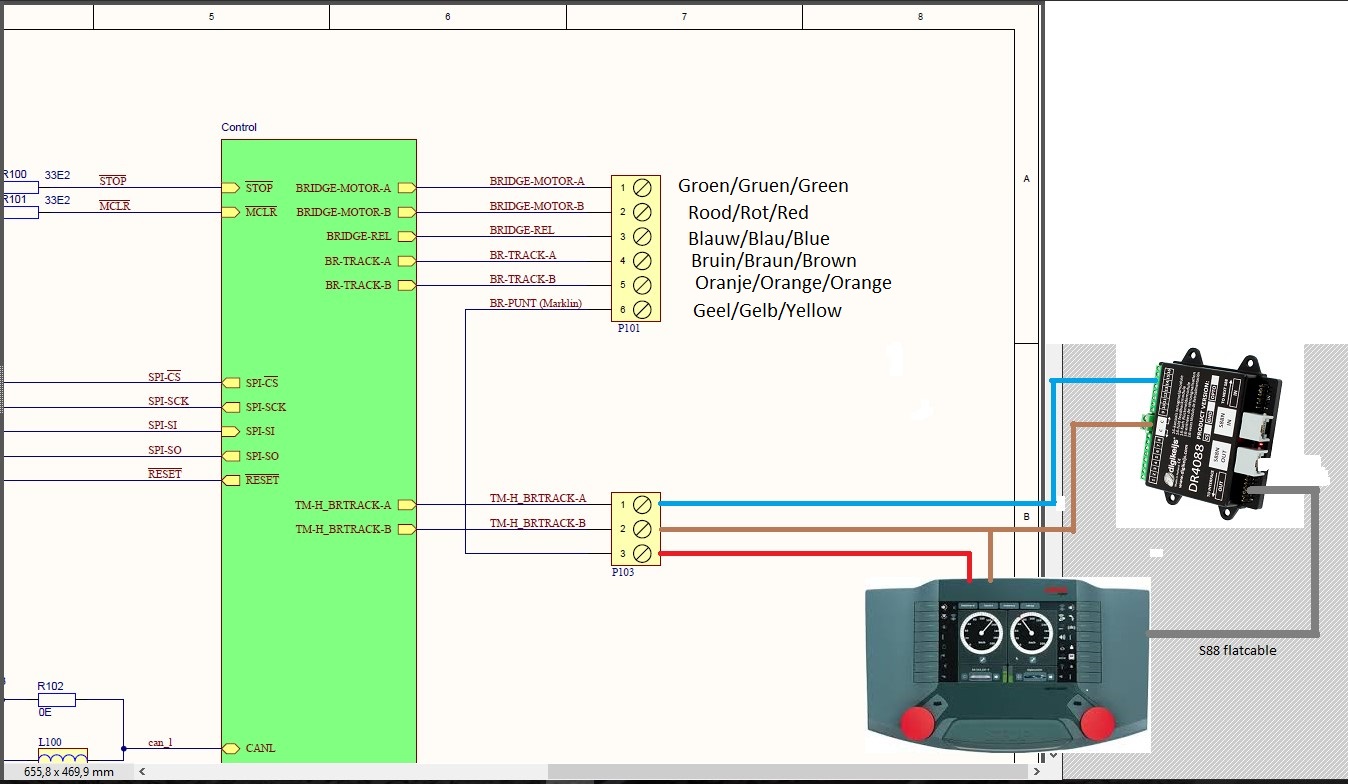This screenshot has height=784, width=1348.
Task: Click the P101 connector designator
Action: [628, 328]
